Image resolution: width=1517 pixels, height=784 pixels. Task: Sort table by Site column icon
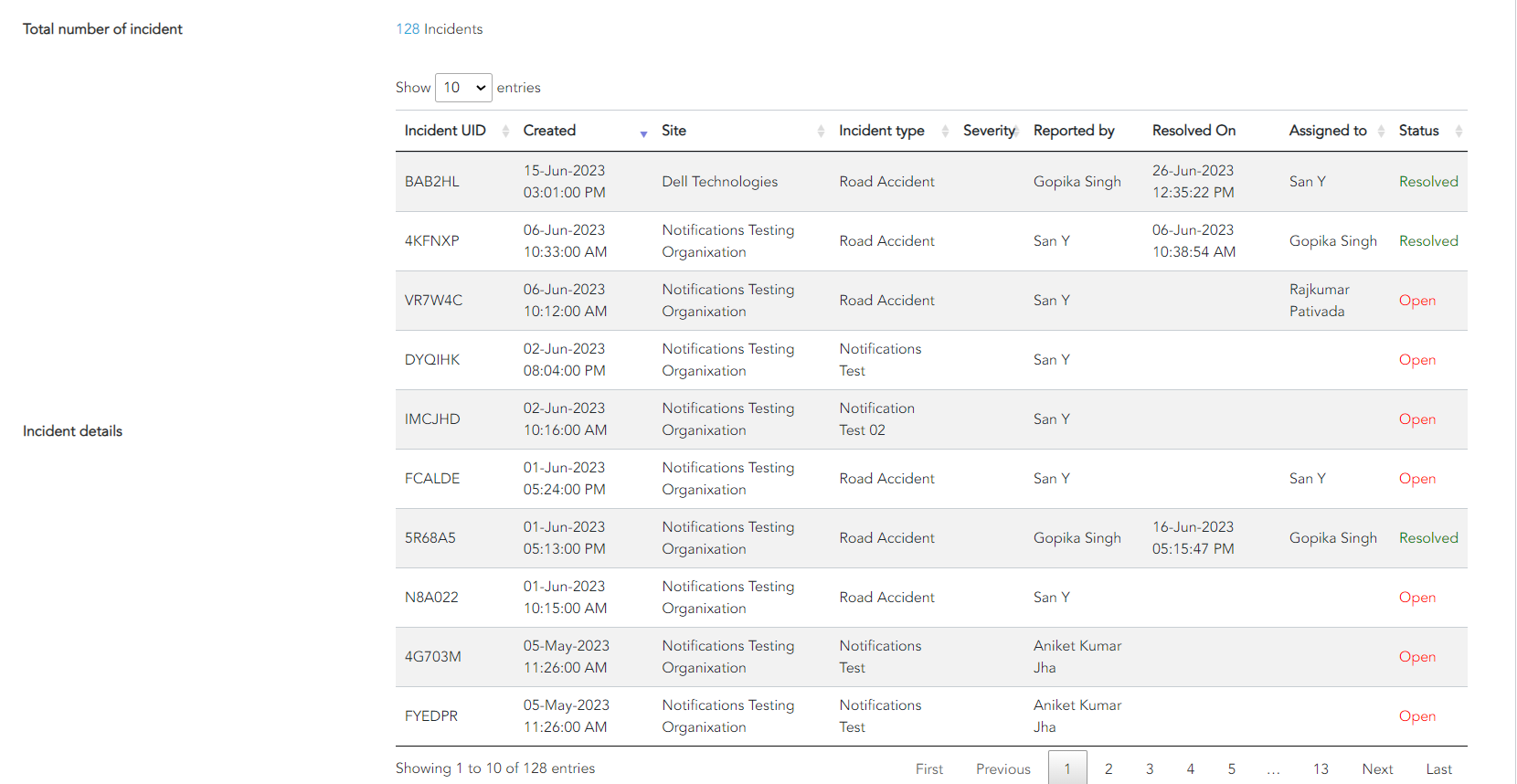[x=821, y=132]
